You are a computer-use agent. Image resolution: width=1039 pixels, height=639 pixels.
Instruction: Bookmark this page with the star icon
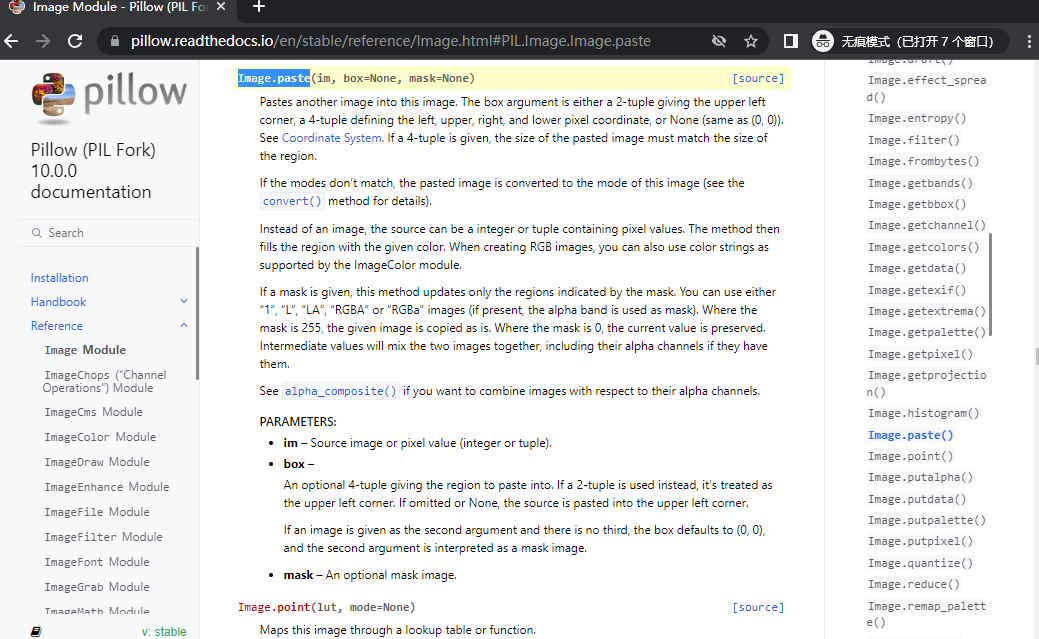751,41
